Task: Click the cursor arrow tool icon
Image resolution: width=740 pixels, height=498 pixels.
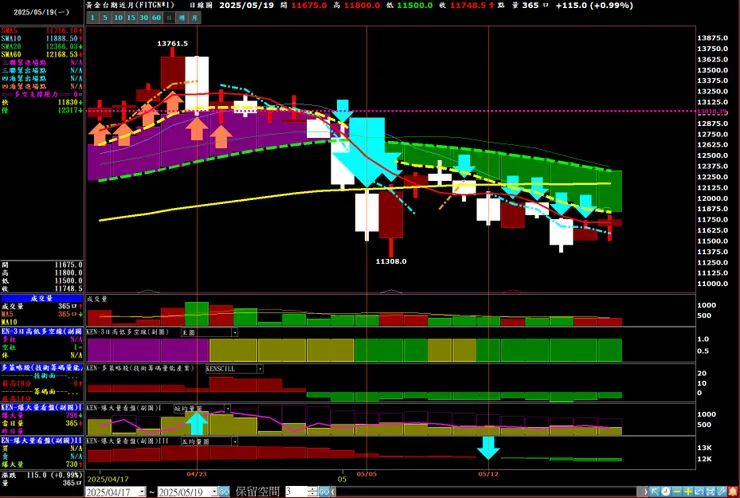Action: tap(655, 492)
